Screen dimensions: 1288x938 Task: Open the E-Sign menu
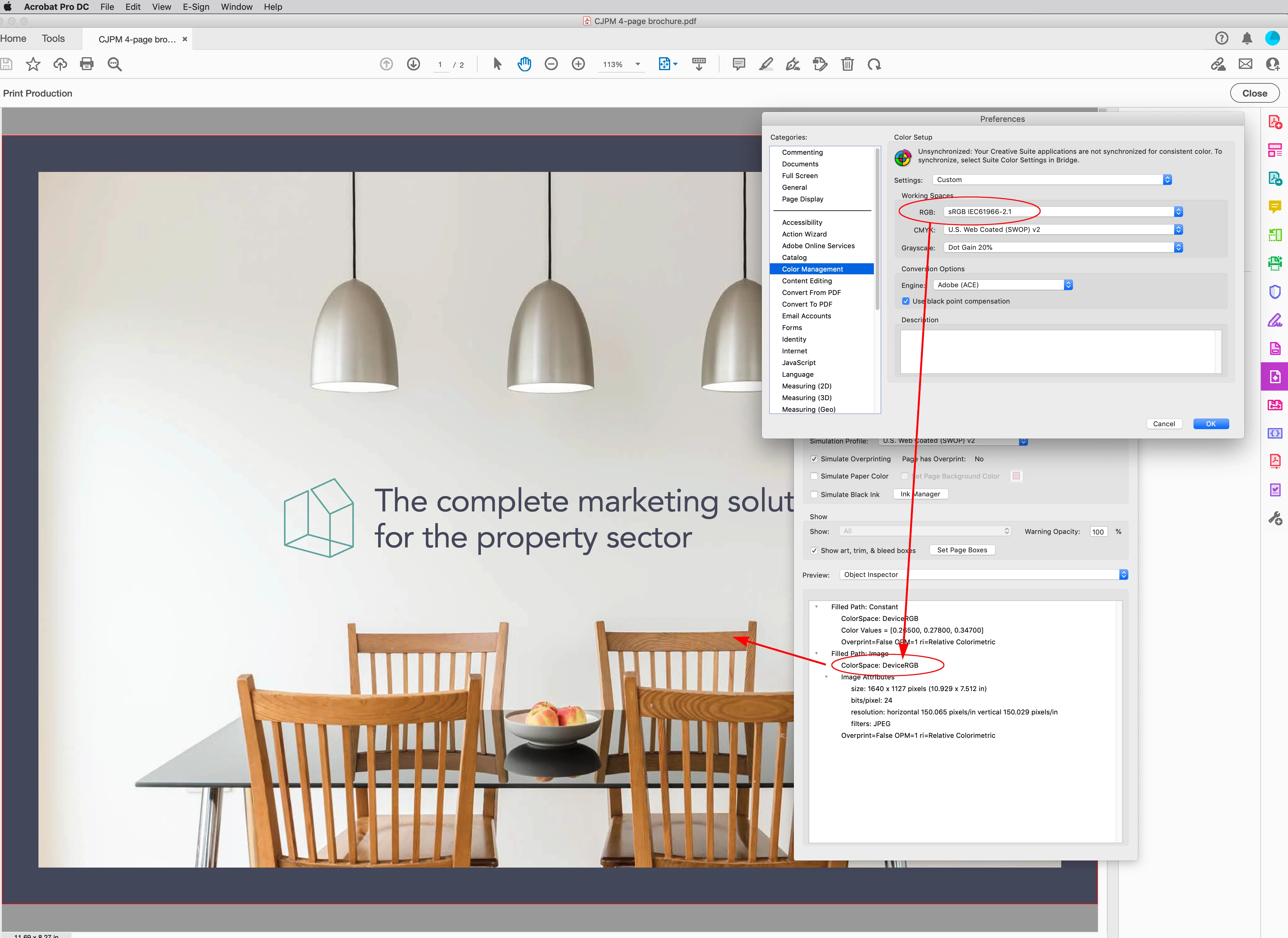tap(195, 7)
